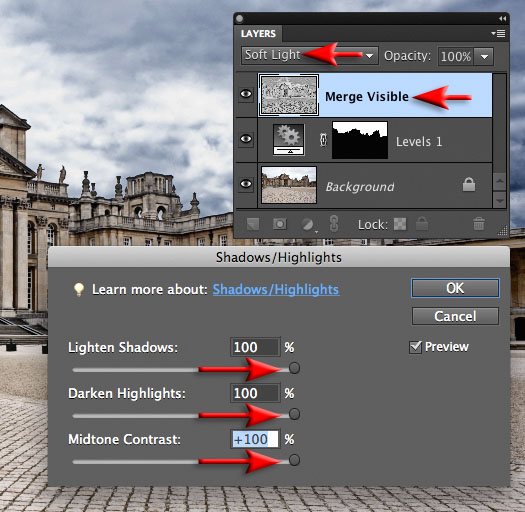Viewport: 525px width, 512px height.
Task: Click the panel resize grip corner
Action: click(x=502, y=231)
